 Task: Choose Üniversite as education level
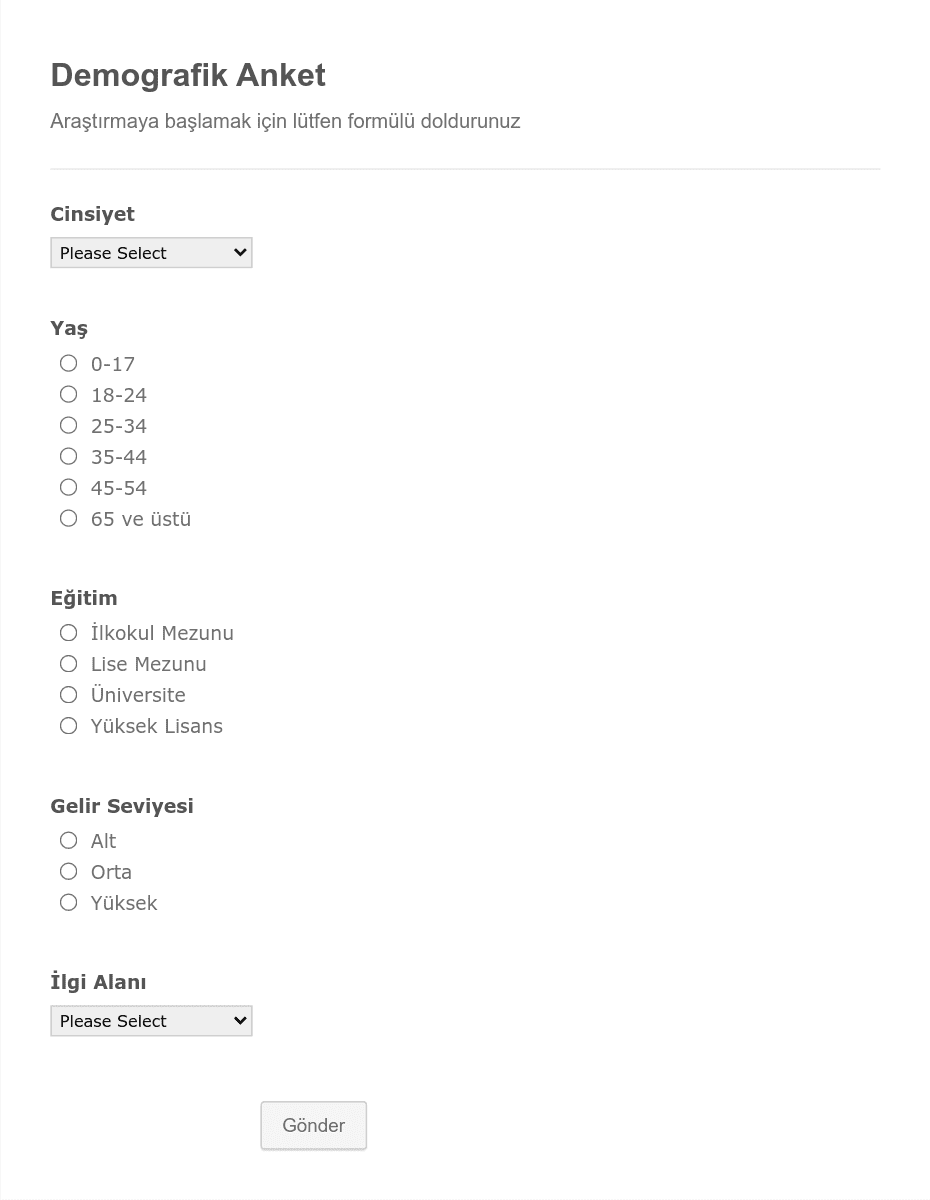pos(68,694)
